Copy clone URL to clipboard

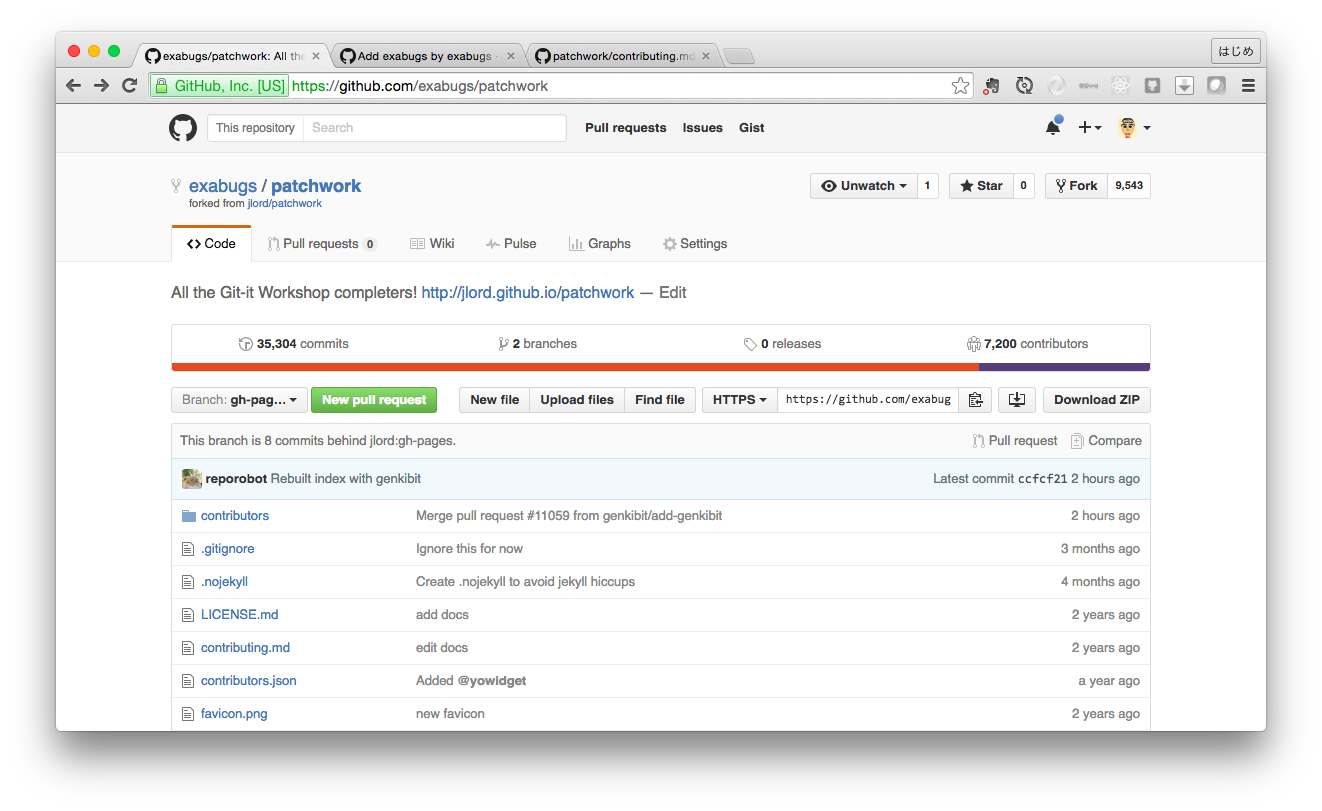pyautogui.click(x=975, y=400)
